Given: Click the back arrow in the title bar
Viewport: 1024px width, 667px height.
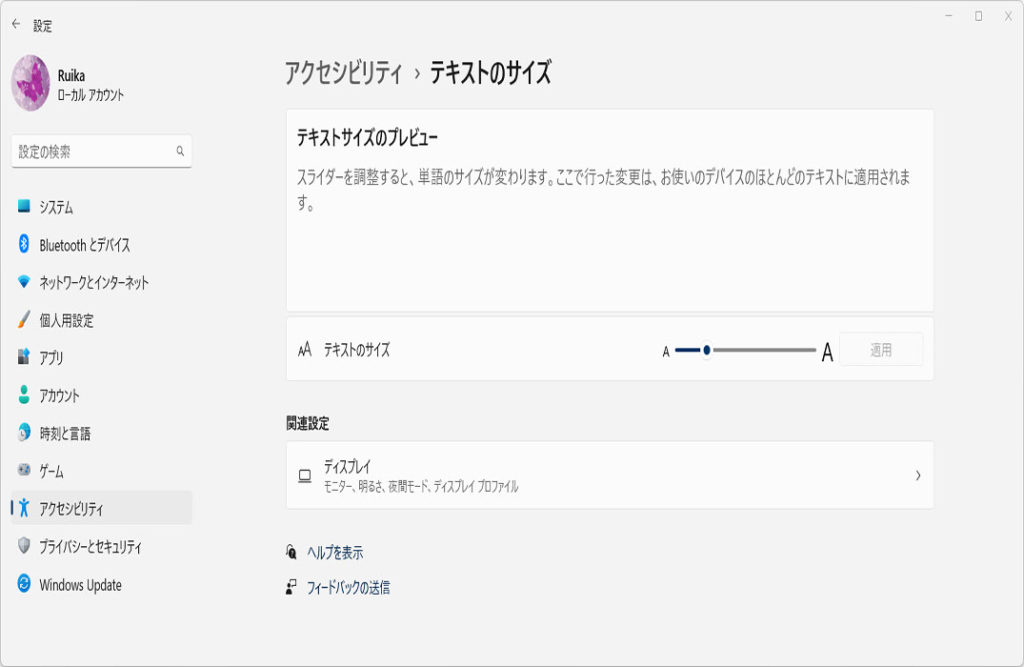Looking at the screenshot, I should pyautogui.click(x=15, y=24).
